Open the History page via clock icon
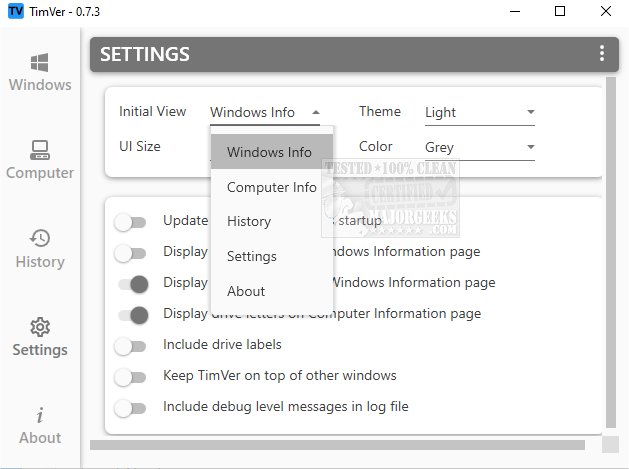Image resolution: width=629 pixels, height=469 pixels. 40,238
